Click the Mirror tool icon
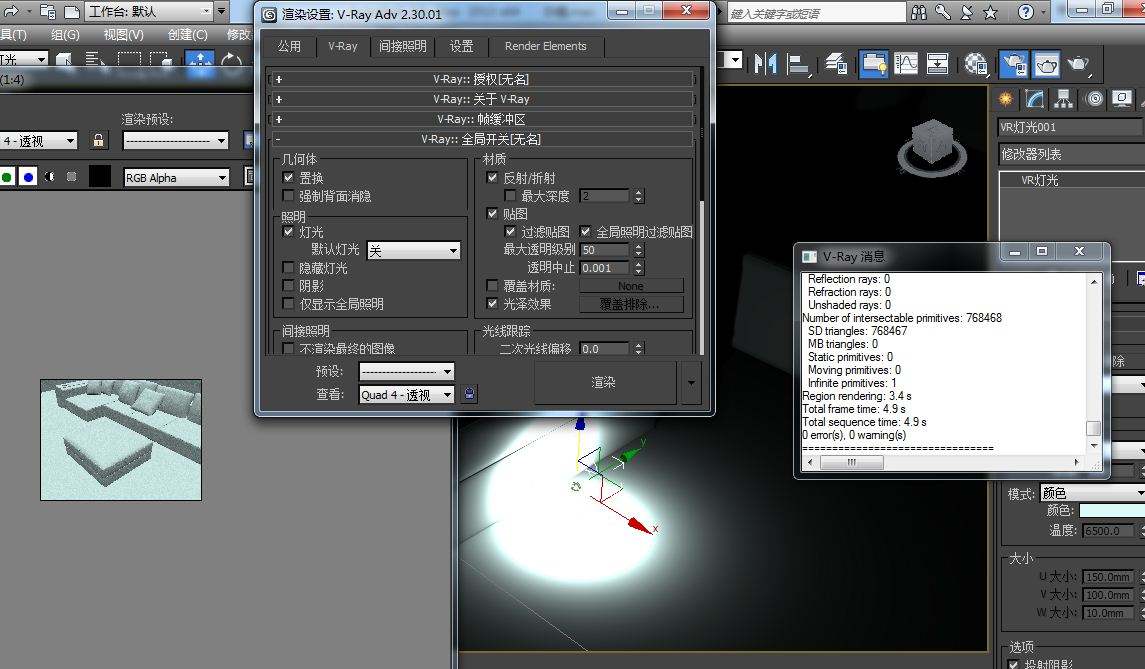1145x669 pixels. [765, 64]
